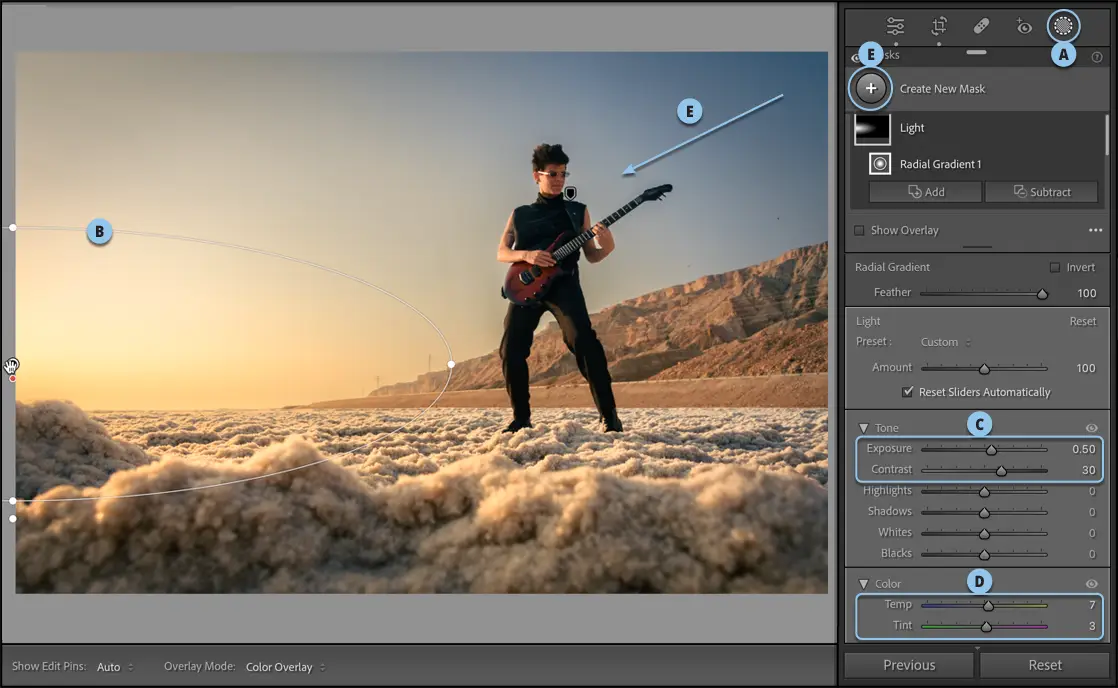Toggle the Invert checkbox
Screen dimensions: 1118x688
(x=1055, y=267)
